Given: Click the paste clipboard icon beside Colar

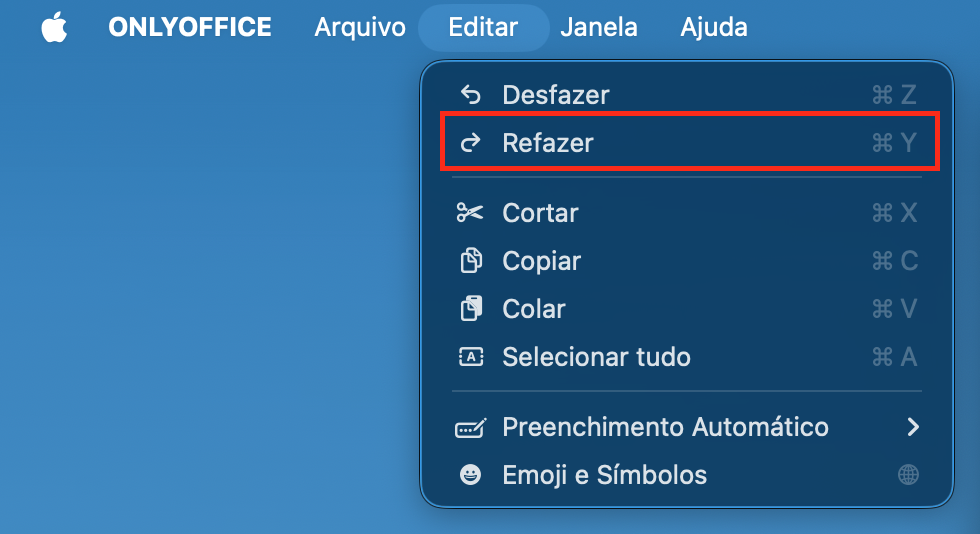Looking at the screenshot, I should 471,308.
